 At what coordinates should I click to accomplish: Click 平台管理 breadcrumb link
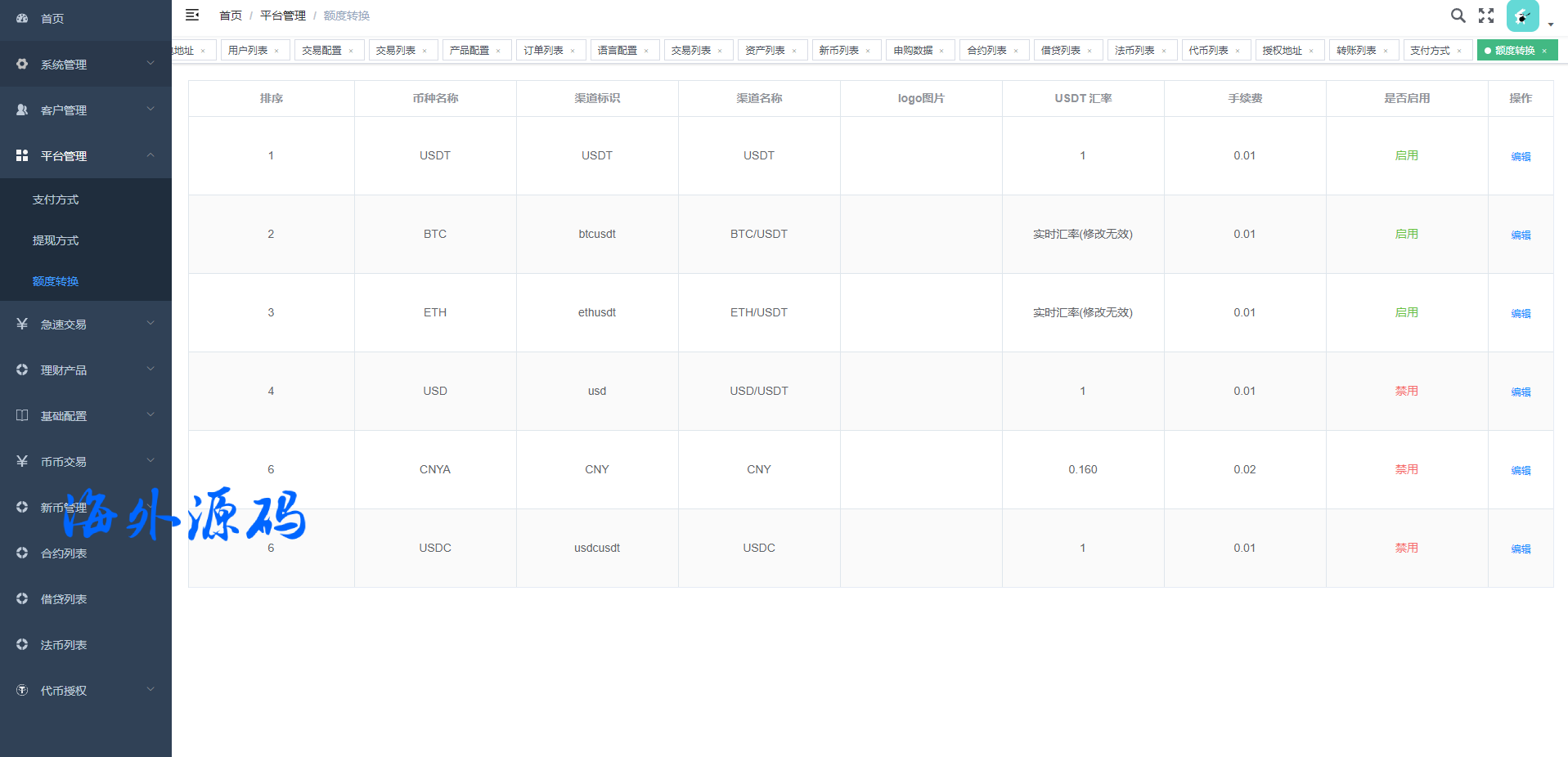[282, 16]
